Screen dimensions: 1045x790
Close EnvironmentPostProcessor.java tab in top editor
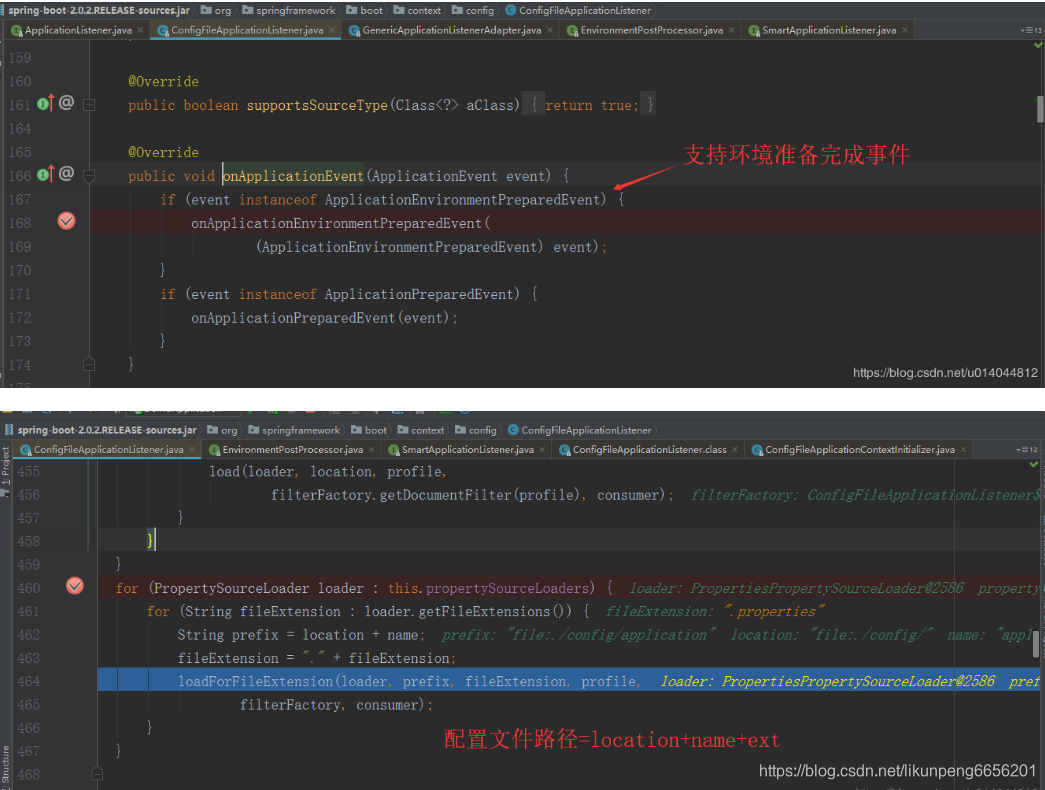click(731, 30)
